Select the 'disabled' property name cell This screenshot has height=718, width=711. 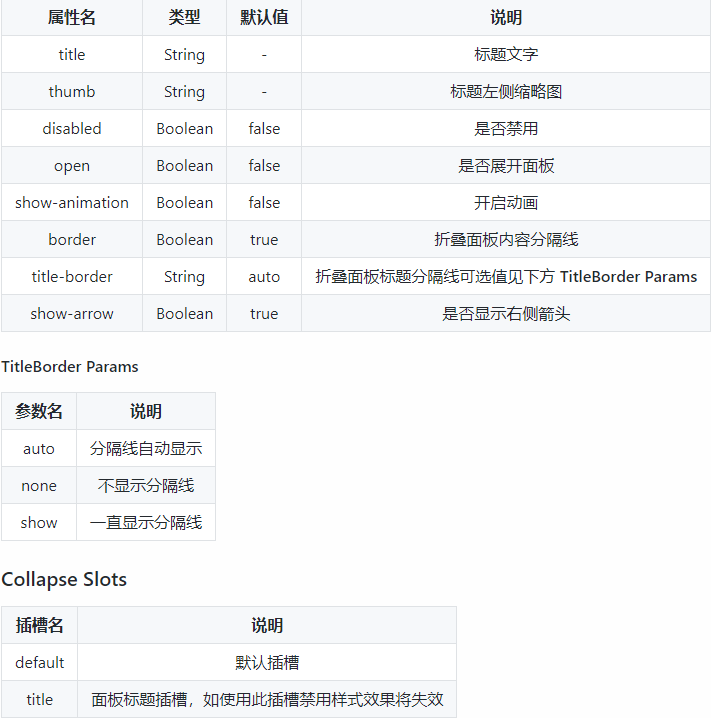(72, 129)
